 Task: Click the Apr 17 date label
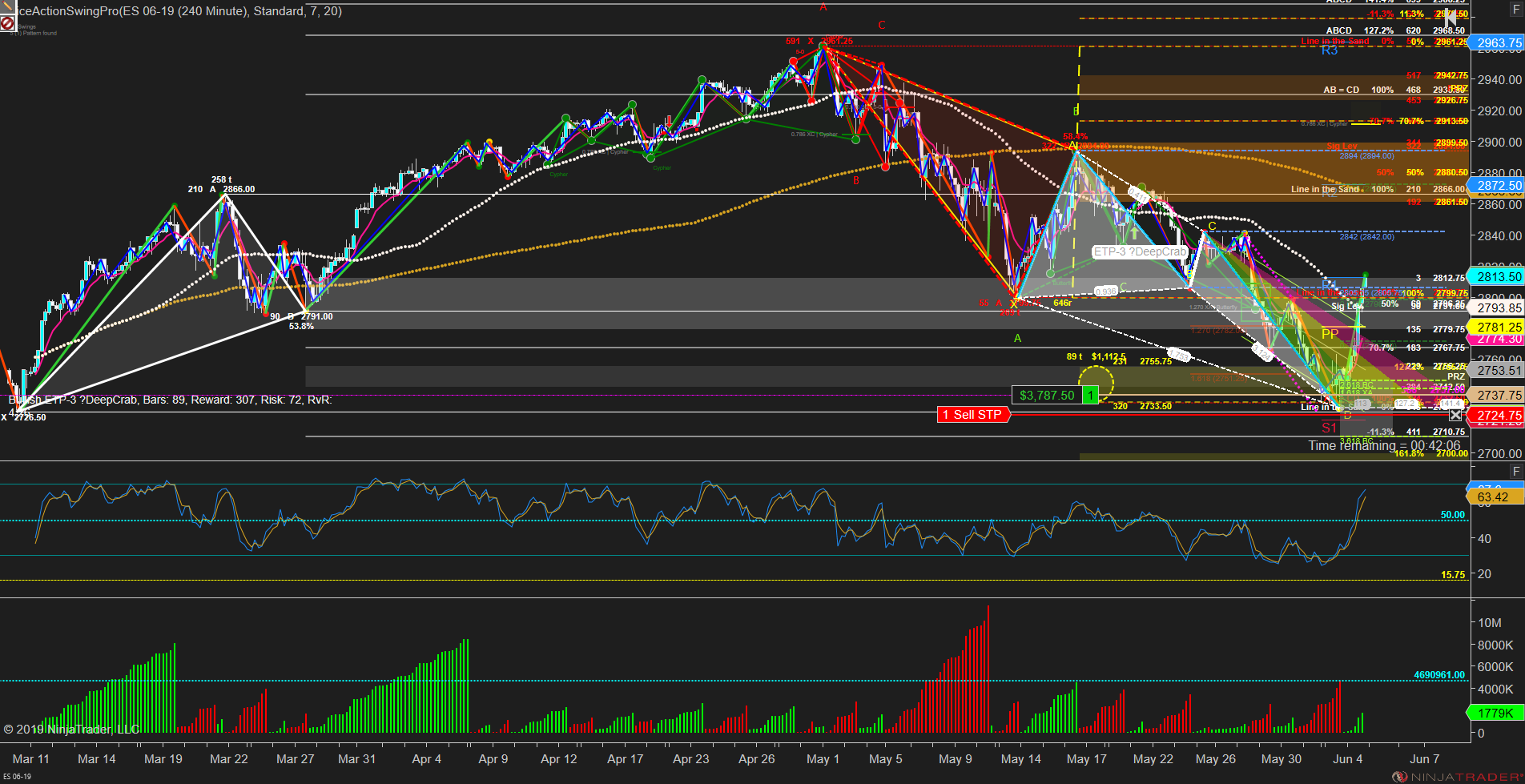[626, 759]
